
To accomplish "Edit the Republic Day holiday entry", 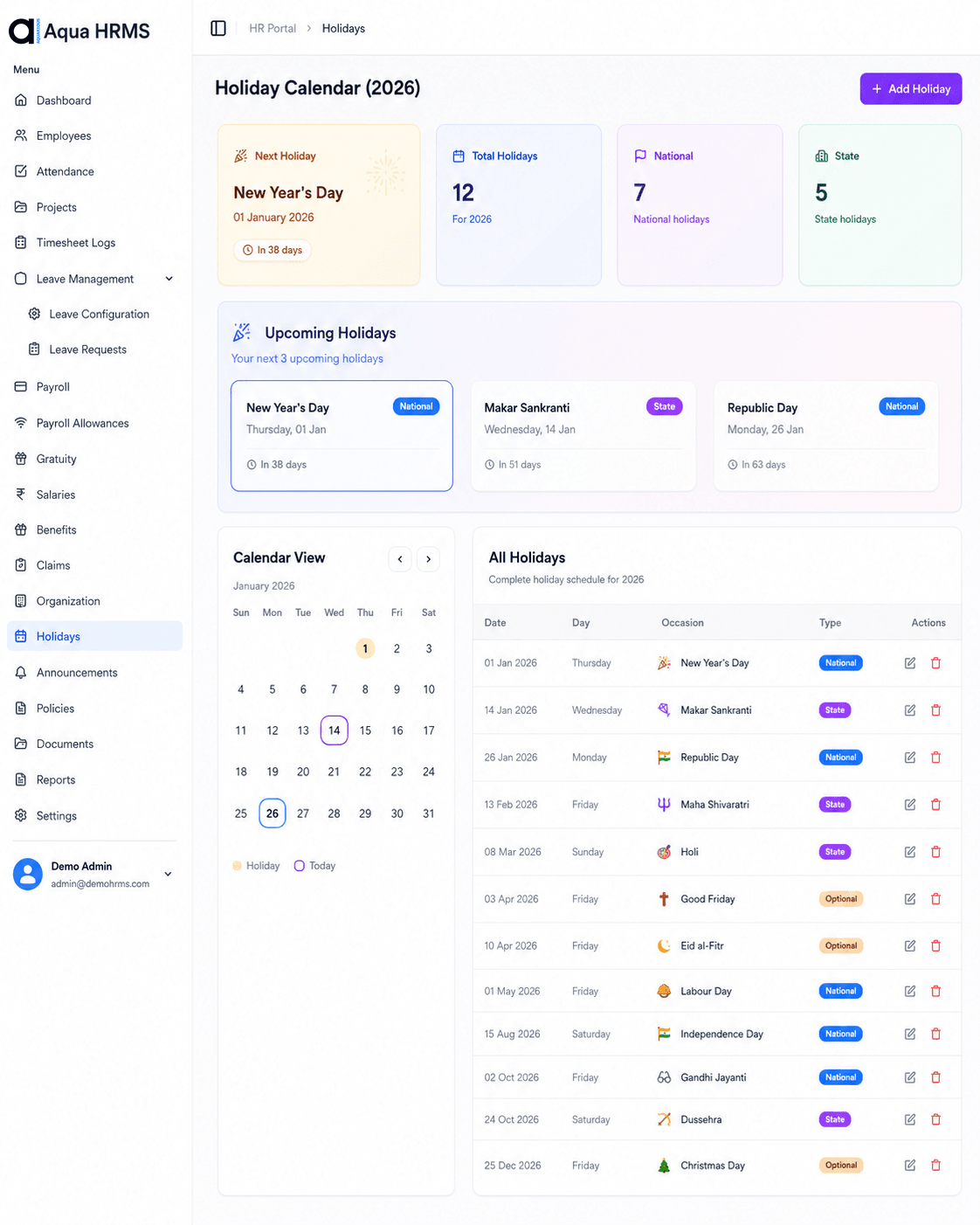I will (910, 758).
